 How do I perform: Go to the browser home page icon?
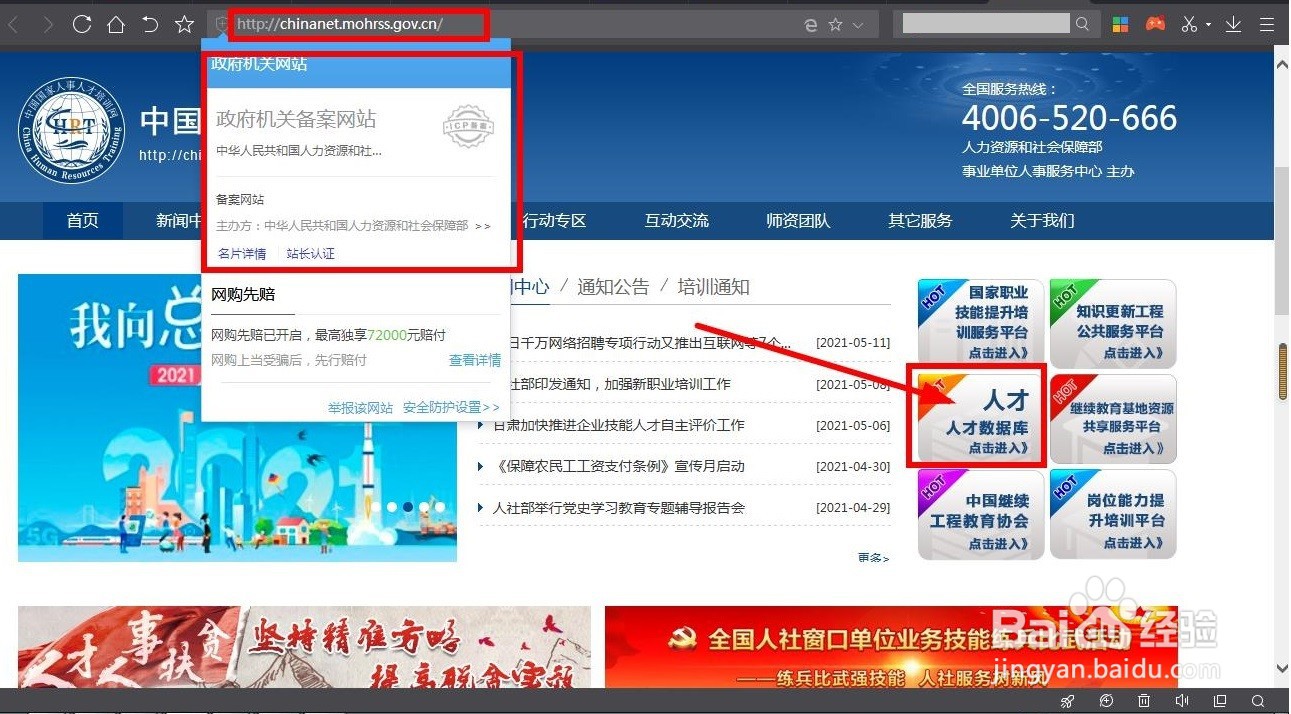116,24
